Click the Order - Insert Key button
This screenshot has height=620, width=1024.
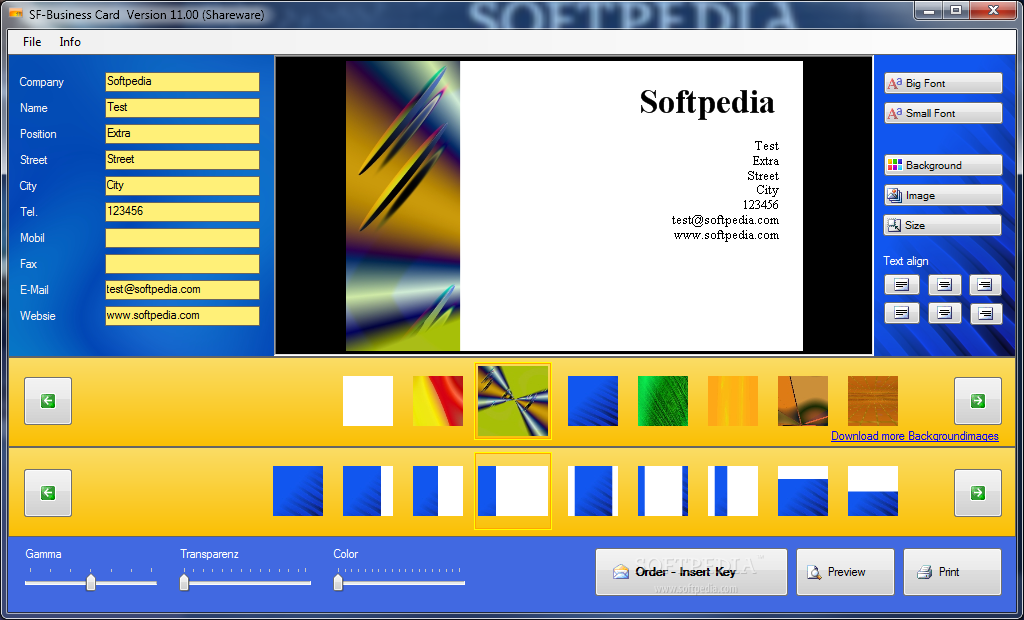coord(691,572)
